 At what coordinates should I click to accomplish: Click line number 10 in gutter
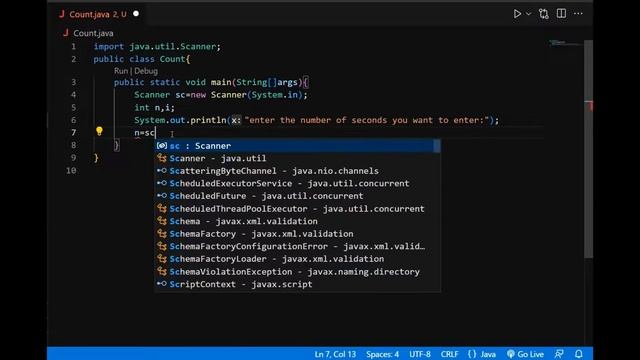click(x=71, y=170)
